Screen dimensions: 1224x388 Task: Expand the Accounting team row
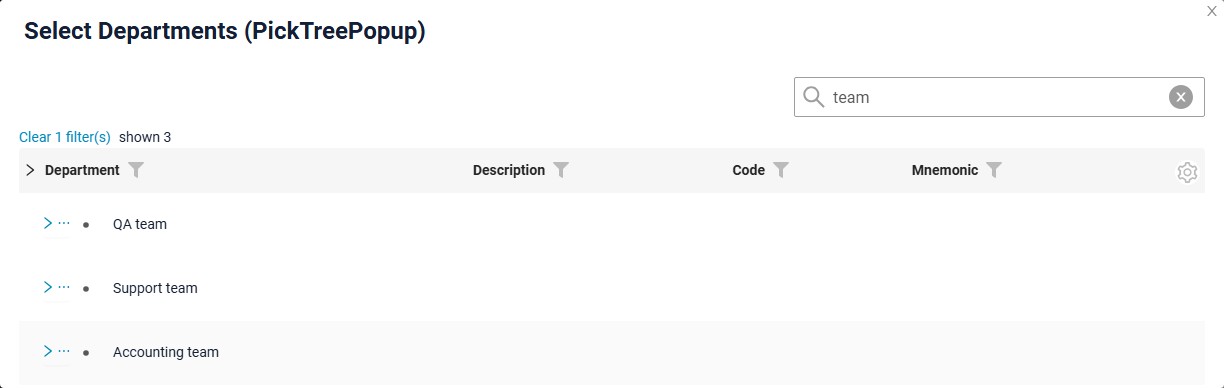(x=48, y=351)
